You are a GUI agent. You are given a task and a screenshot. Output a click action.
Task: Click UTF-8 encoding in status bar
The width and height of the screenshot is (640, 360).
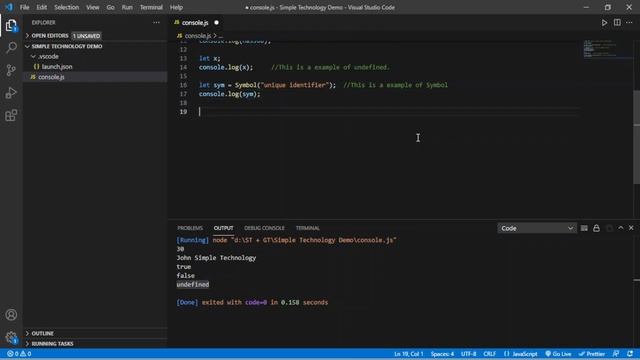[469, 354]
